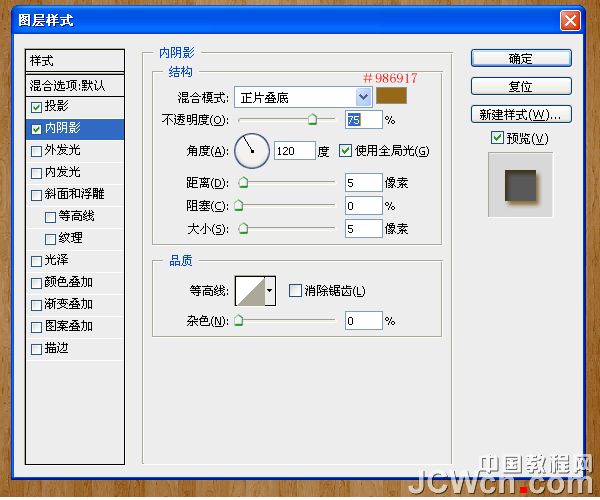The height and width of the screenshot is (500, 600).
Task: Click the 大小 size value field
Action: click(x=364, y=229)
